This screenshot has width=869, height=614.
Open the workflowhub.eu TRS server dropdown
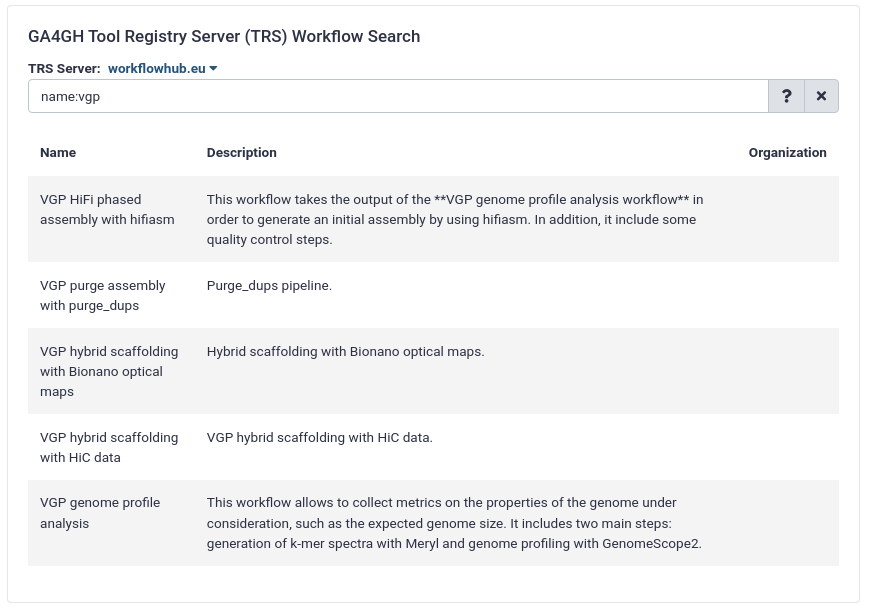coord(162,69)
